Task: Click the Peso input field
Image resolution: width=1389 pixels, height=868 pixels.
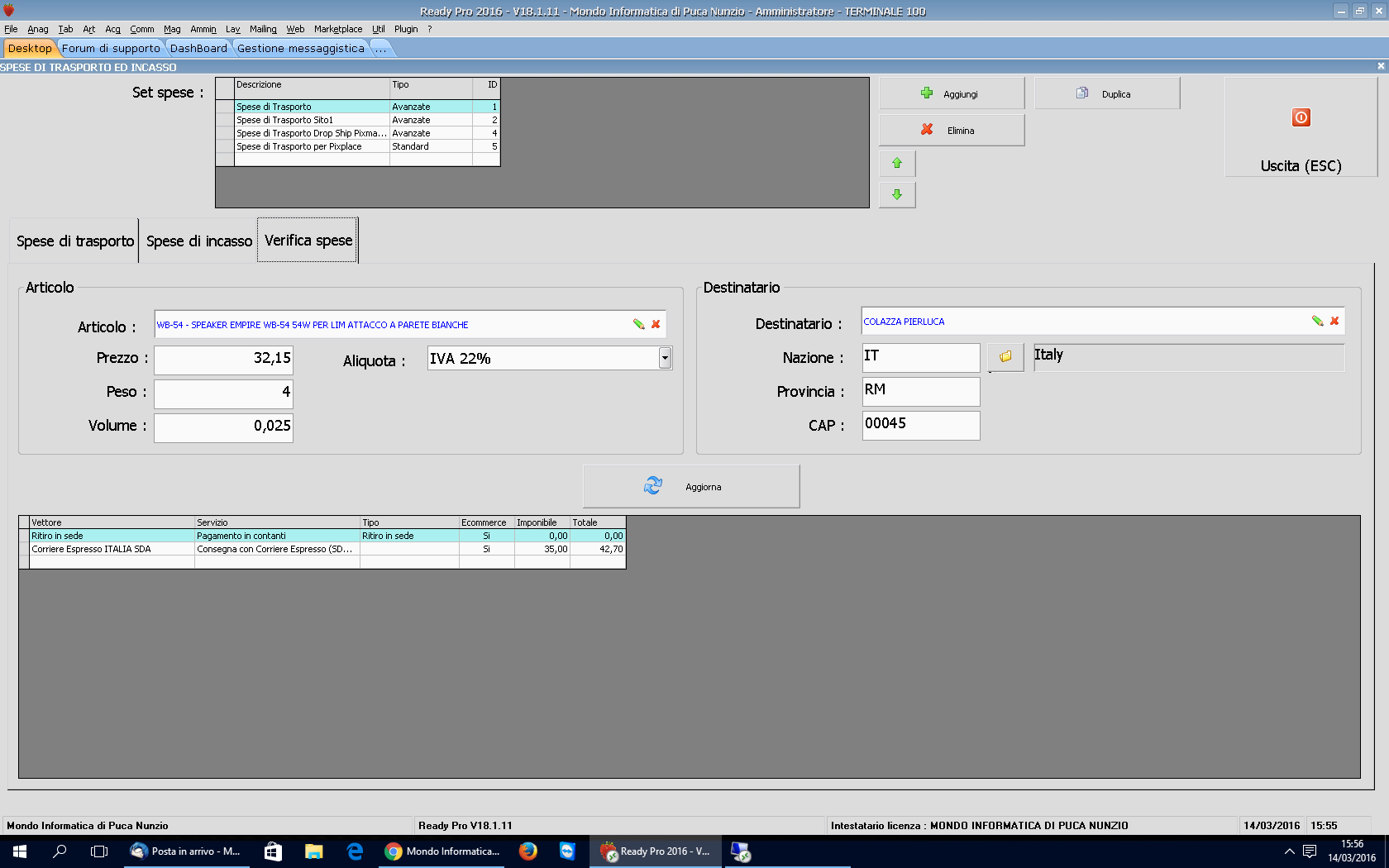Action: click(x=223, y=393)
